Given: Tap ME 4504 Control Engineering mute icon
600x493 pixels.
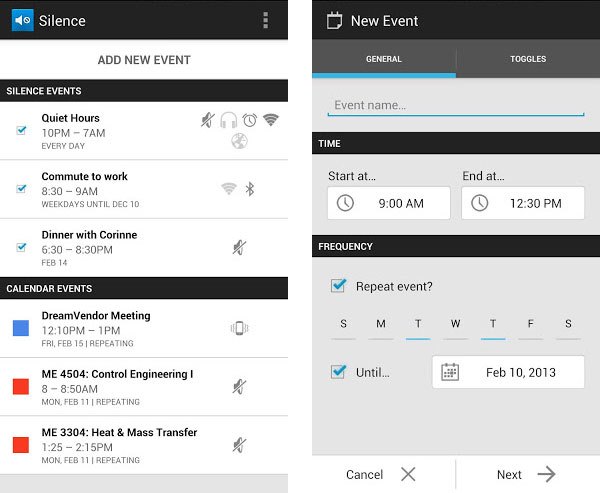Looking at the screenshot, I should tap(240, 387).
